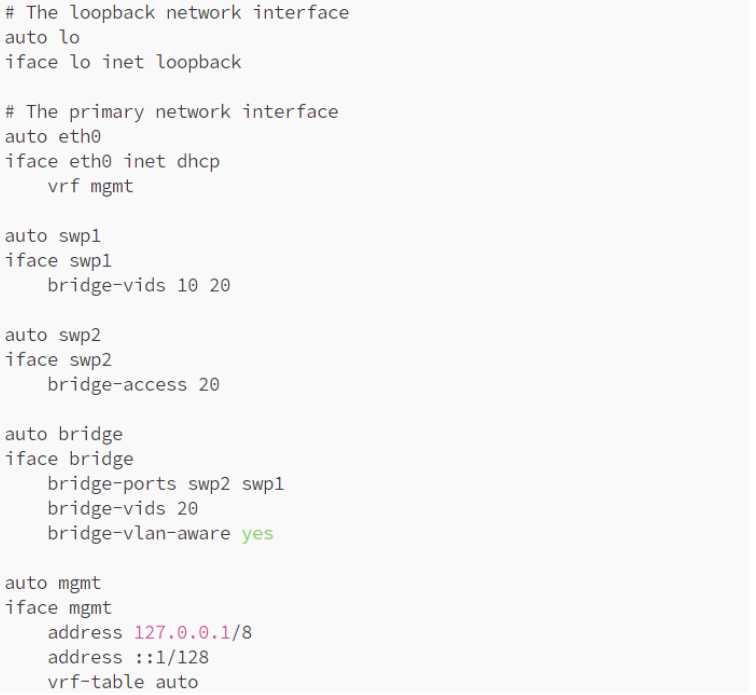756x695 pixels.
Task: Click the 'vrf-table auto' line
Action: (x=123, y=682)
